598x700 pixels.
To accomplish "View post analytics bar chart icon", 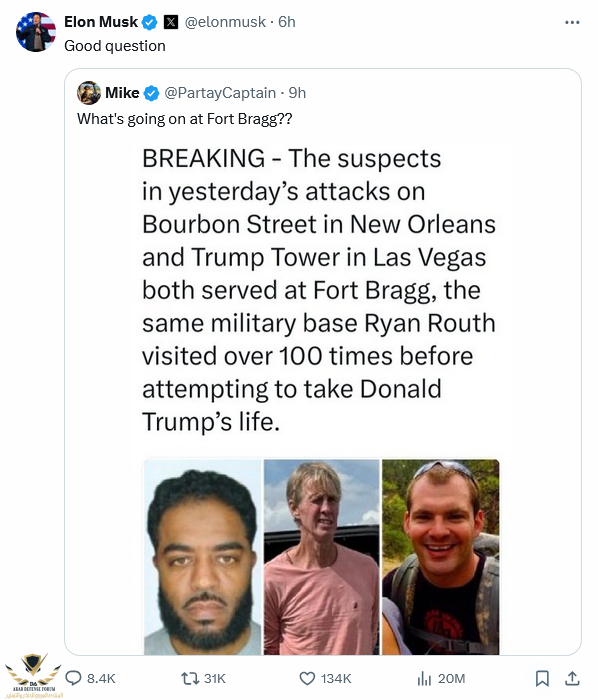I will [424, 679].
